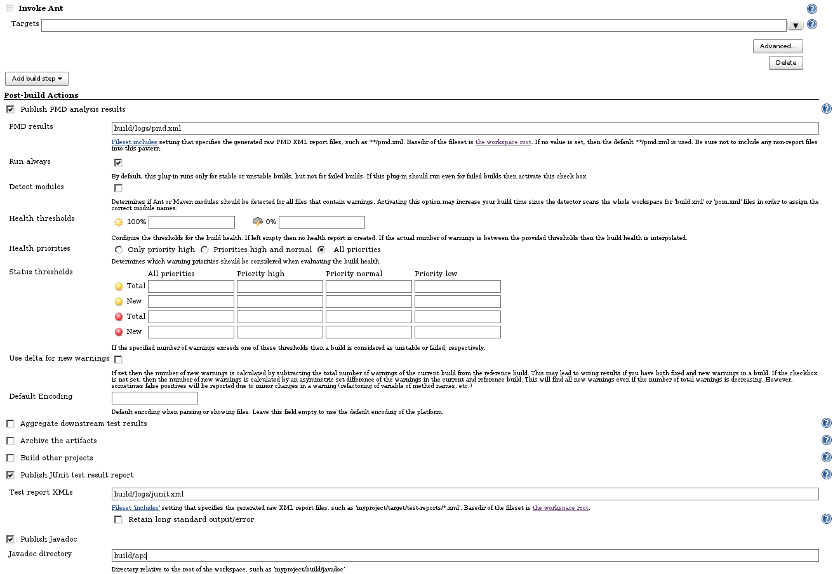Open help for Publish PMD analysis results
This screenshot has height=574, width=840.
[x=827, y=109]
